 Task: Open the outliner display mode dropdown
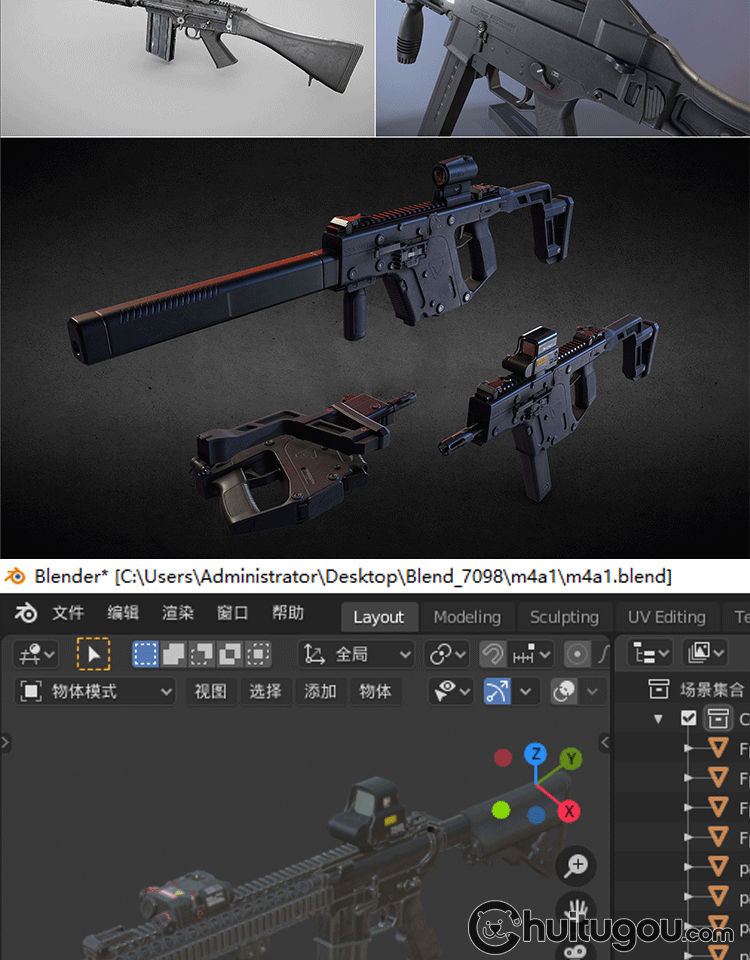tap(705, 653)
